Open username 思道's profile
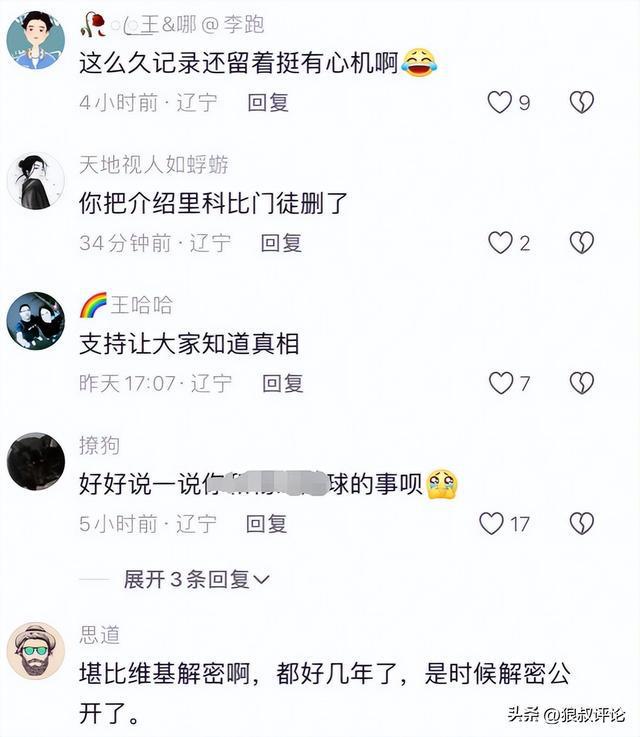This screenshot has width=640, height=737. 100,635
